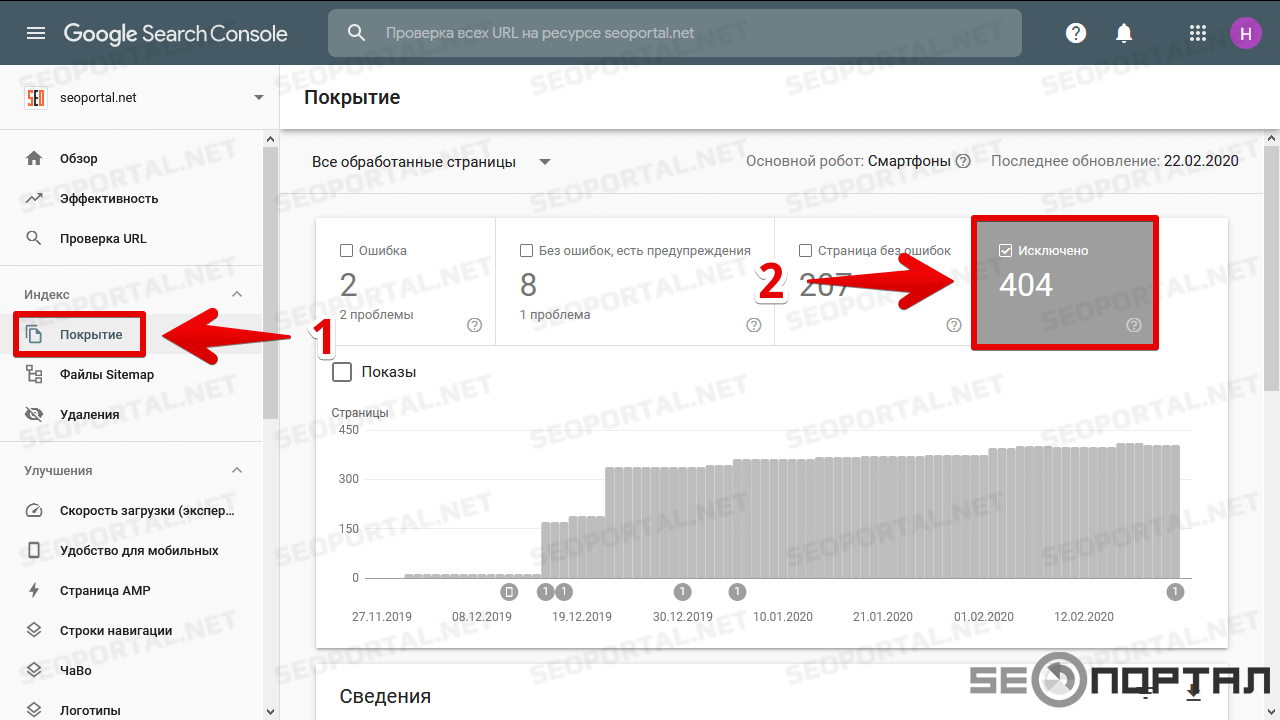Image resolution: width=1280 pixels, height=720 pixels.
Task: Open the notifications bell
Action: [1124, 33]
